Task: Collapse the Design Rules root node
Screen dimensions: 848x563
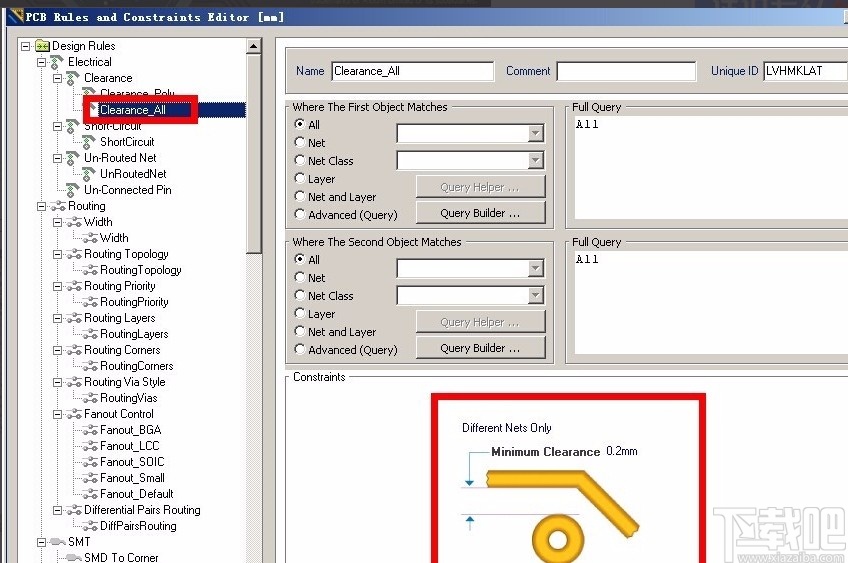Action: coord(25,46)
